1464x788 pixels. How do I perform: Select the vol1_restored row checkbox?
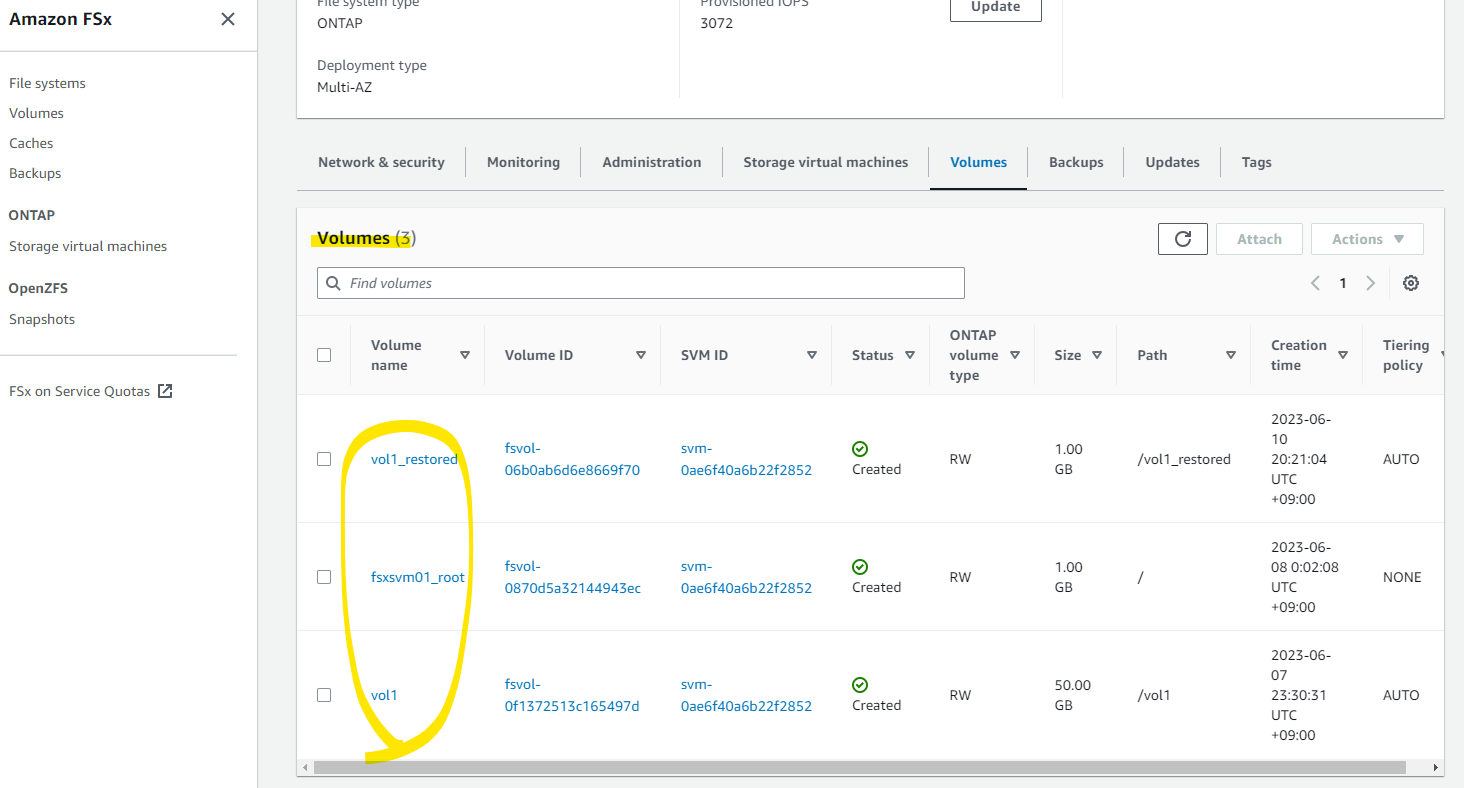pyautogui.click(x=324, y=459)
